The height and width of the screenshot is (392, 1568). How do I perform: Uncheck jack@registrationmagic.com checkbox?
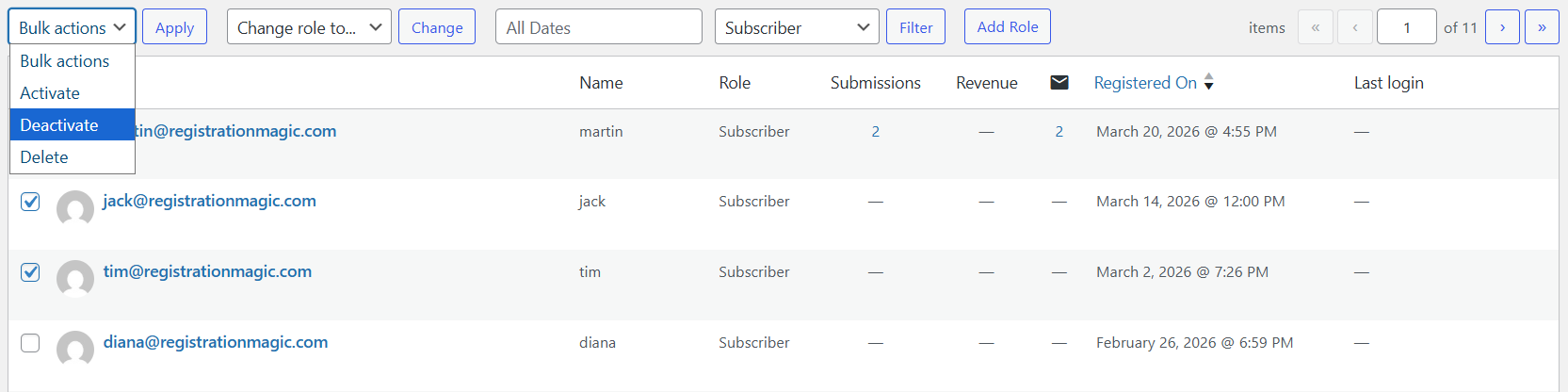[30, 202]
